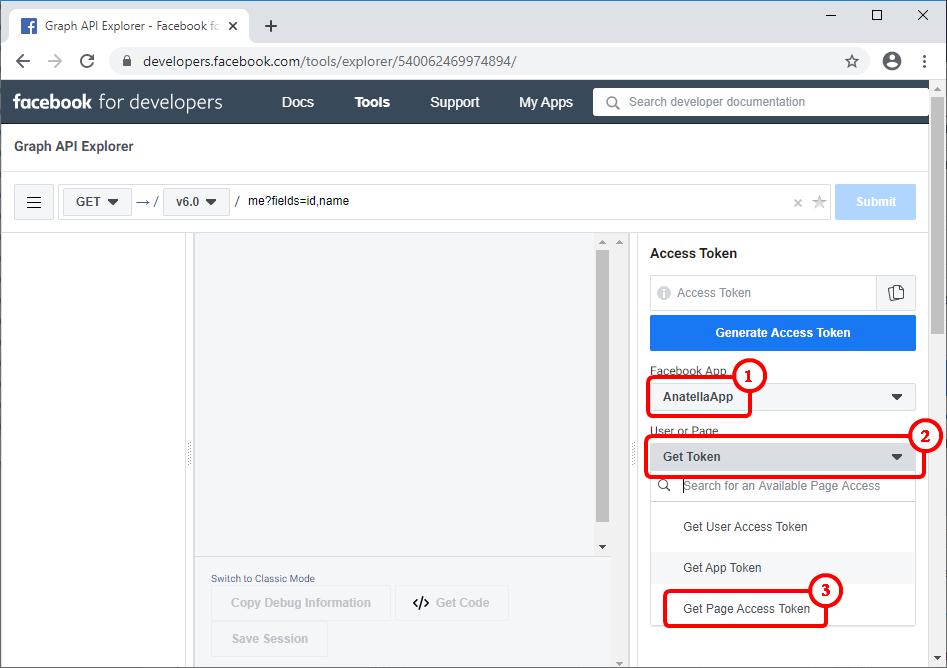Open the GET method dropdown
The height and width of the screenshot is (668, 947).
(x=97, y=202)
